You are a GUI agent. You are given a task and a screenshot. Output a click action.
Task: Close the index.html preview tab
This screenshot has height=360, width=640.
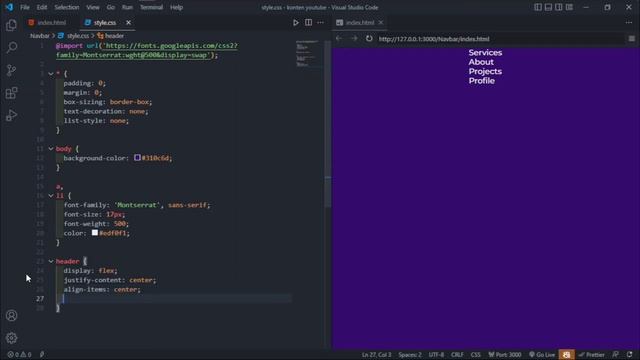point(381,22)
